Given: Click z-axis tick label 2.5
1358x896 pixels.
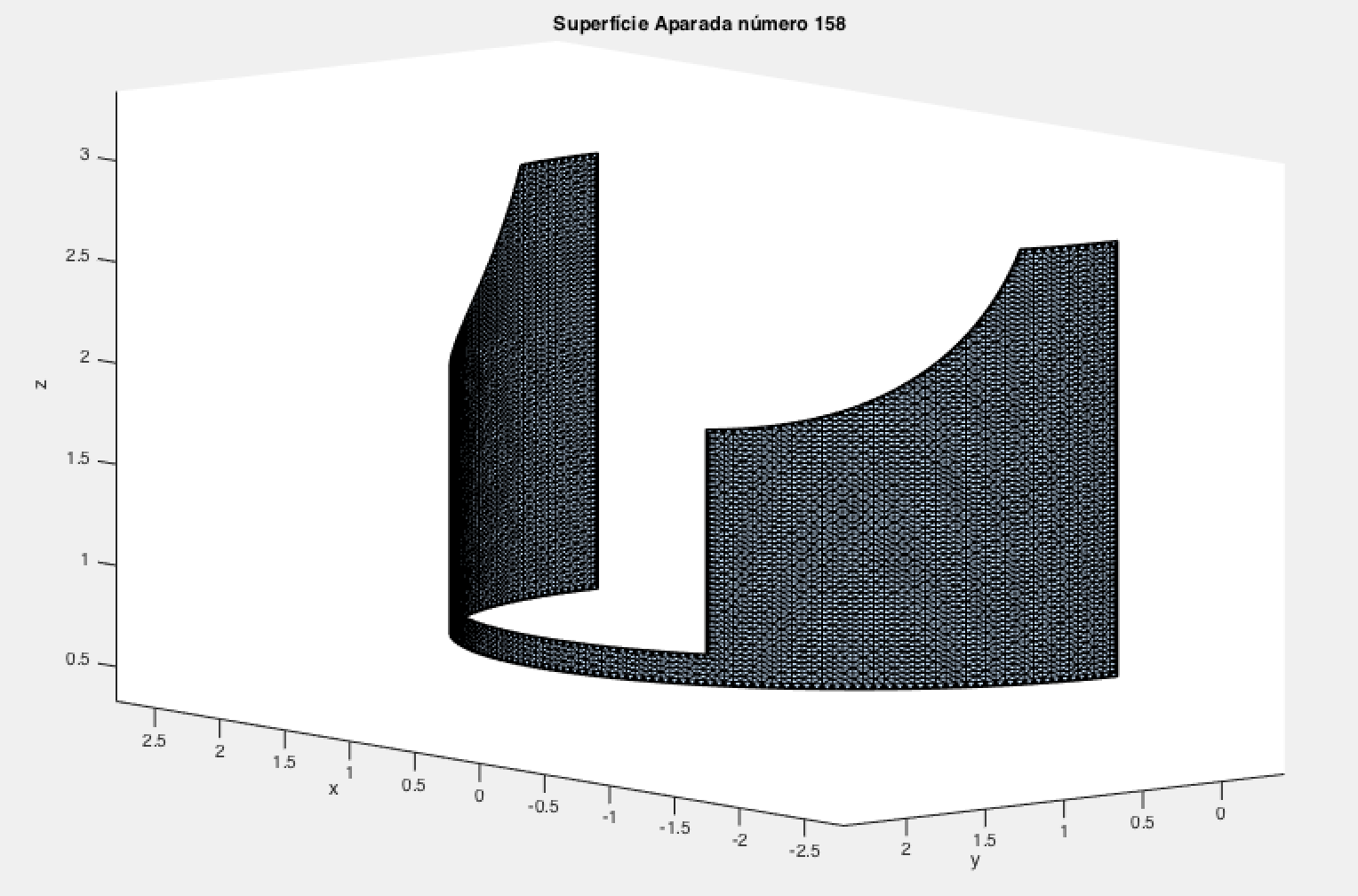Looking at the screenshot, I should [79, 256].
